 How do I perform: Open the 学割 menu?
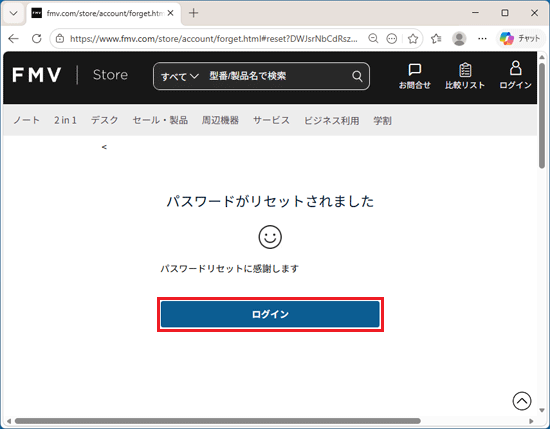coord(382,120)
